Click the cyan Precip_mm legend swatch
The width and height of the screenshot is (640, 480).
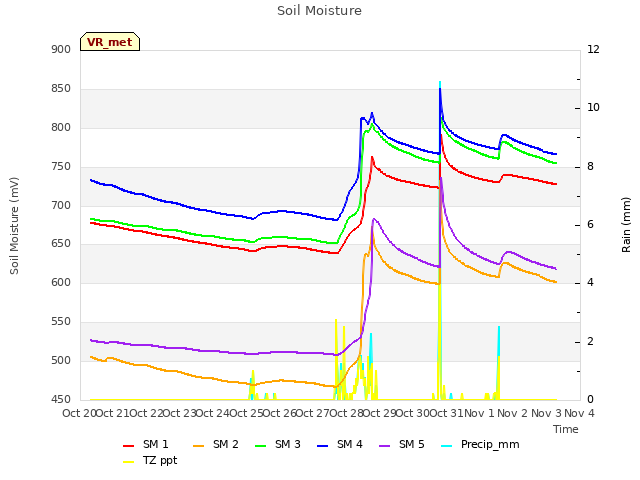point(447,446)
